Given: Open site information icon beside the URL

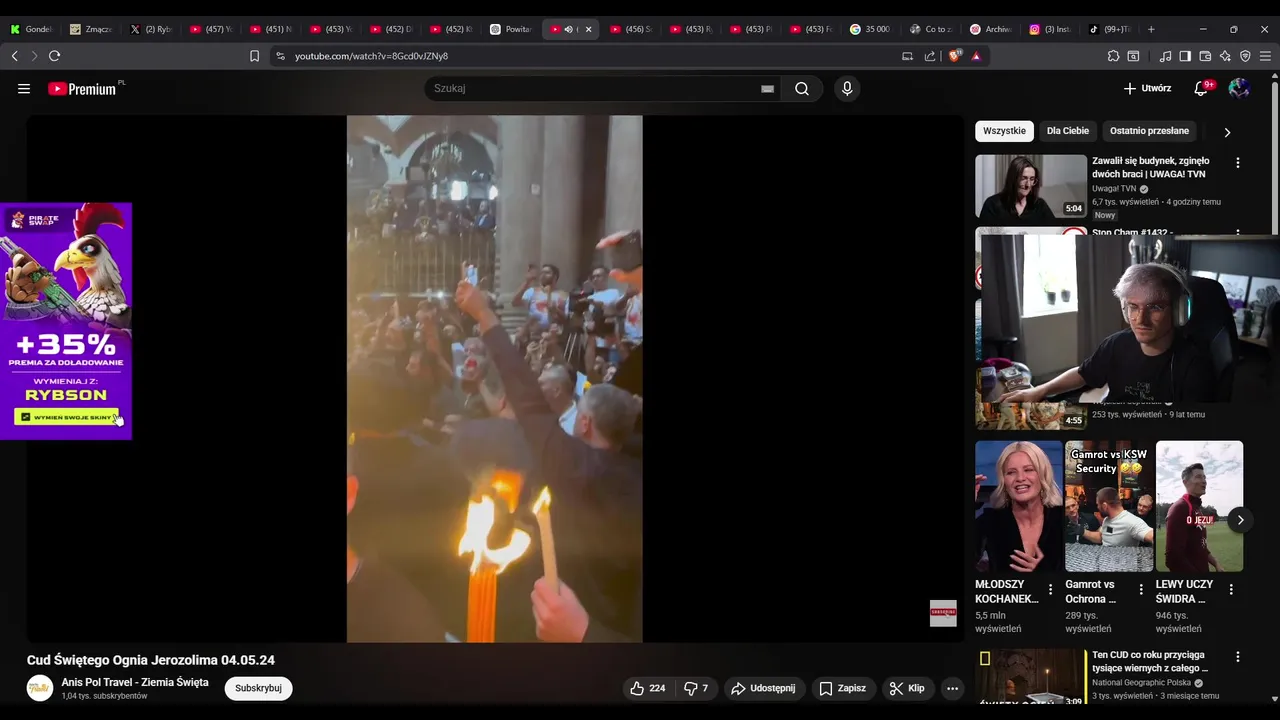Looking at the screenshot, I should [x=280, y=56].
